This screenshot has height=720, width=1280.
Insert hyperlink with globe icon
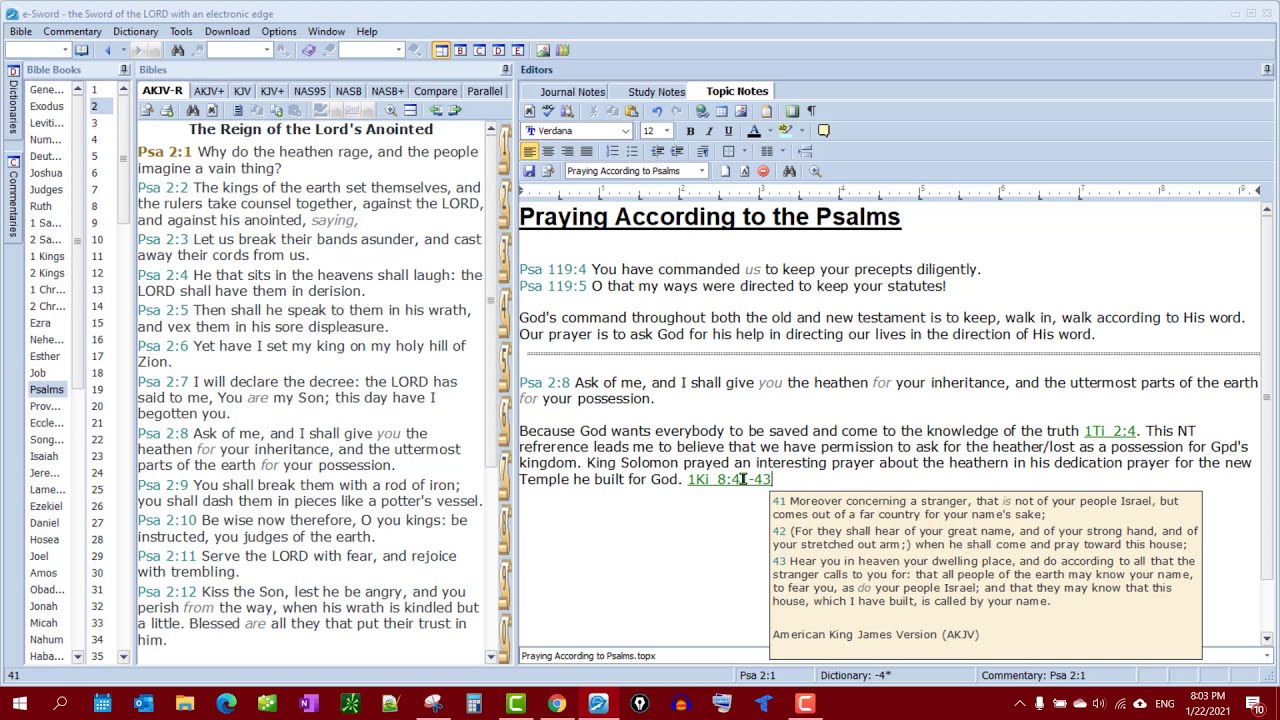[702, 111]
